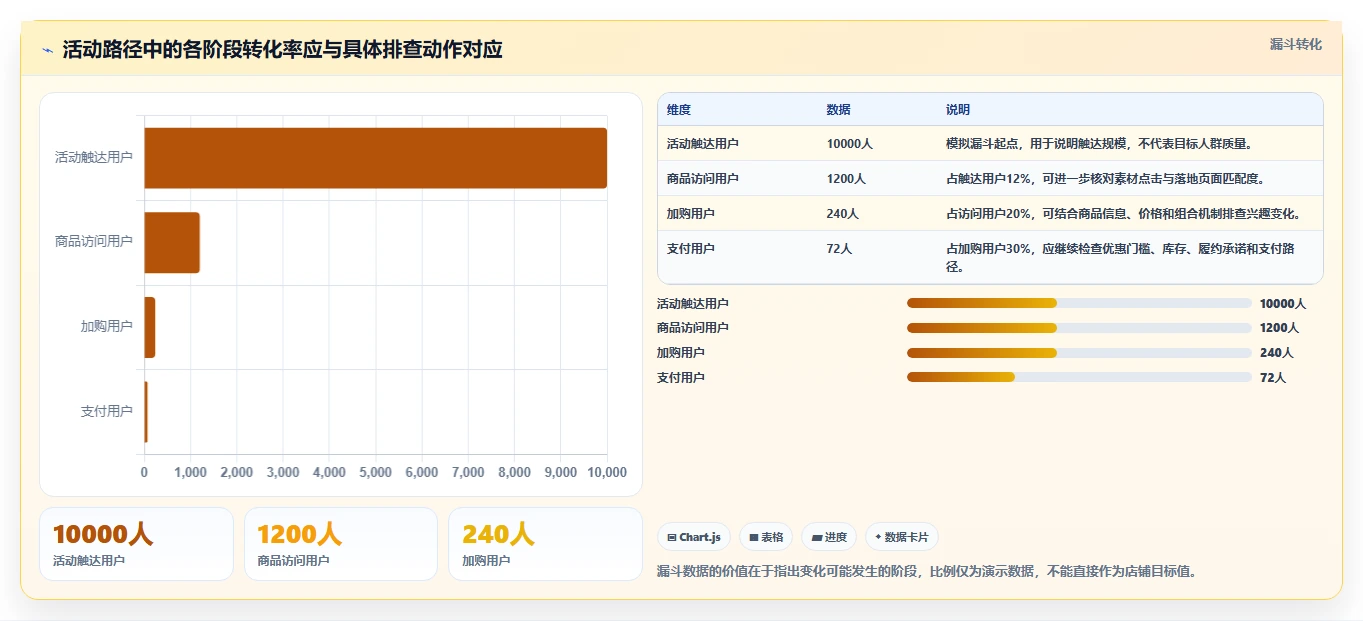Viewport: 1363px width, 621px height.
Task: Click the 加购用户 y-axis label of the chart
Action: pyautogui.click(x=107, y=327)
